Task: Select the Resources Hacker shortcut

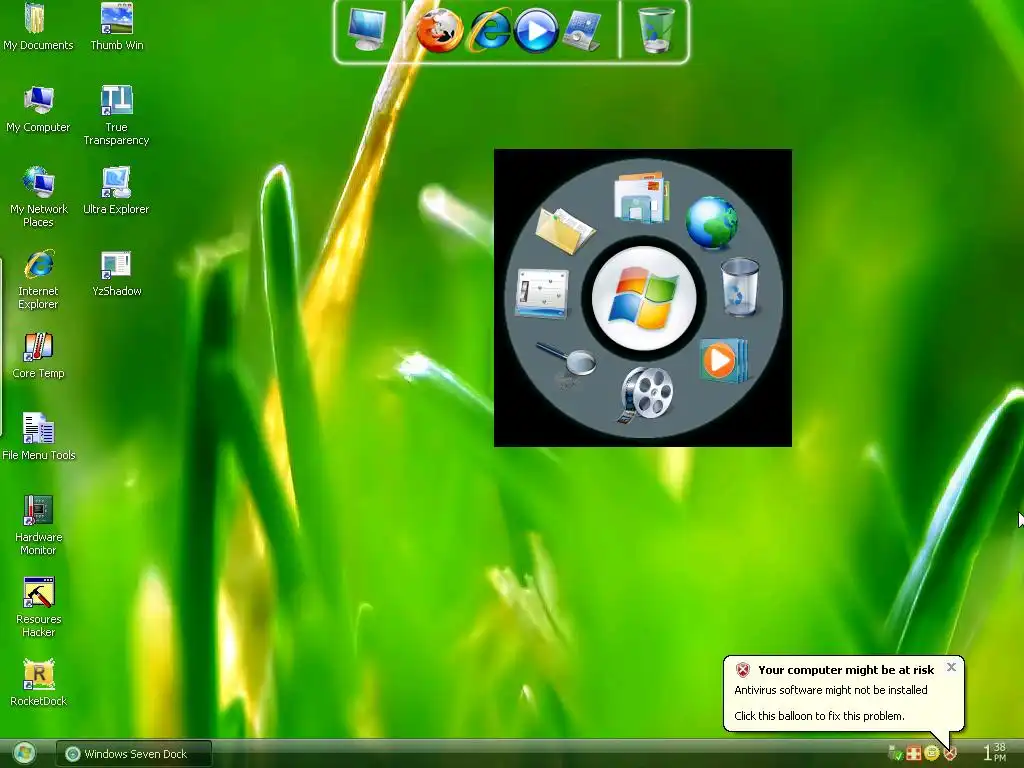Action: (38, 607)
